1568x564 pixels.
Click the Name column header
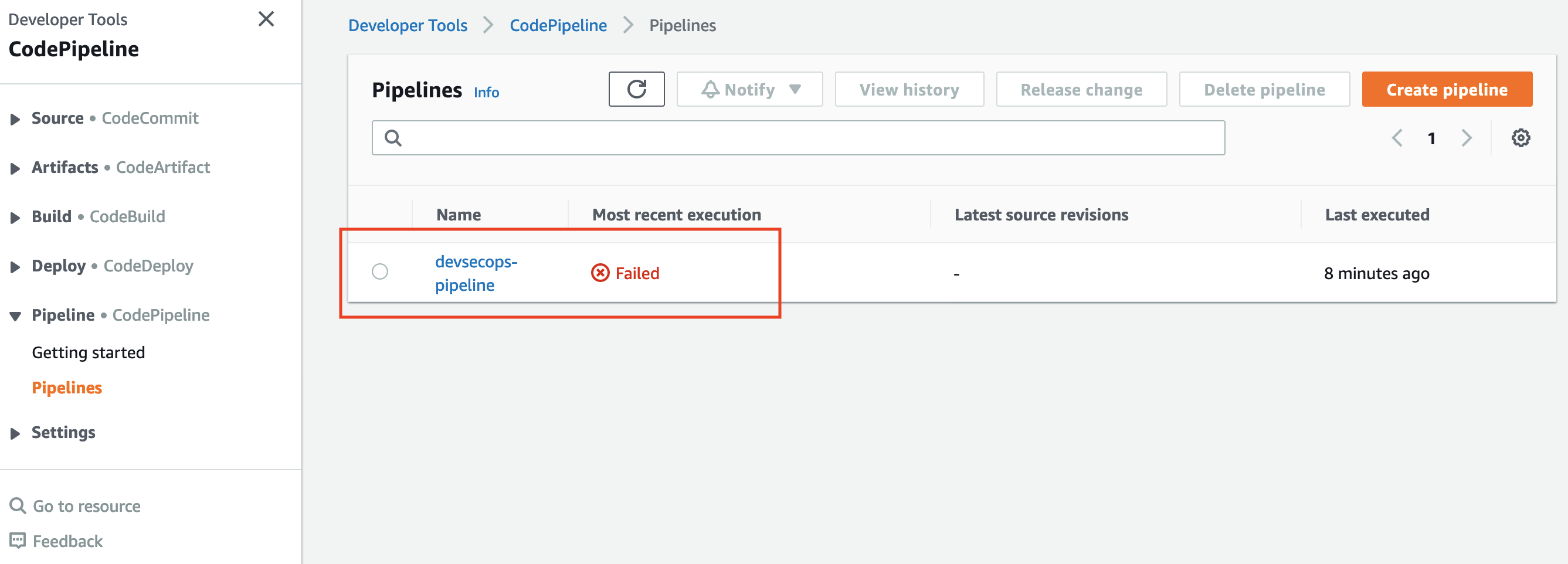click(x=459, y=215)
